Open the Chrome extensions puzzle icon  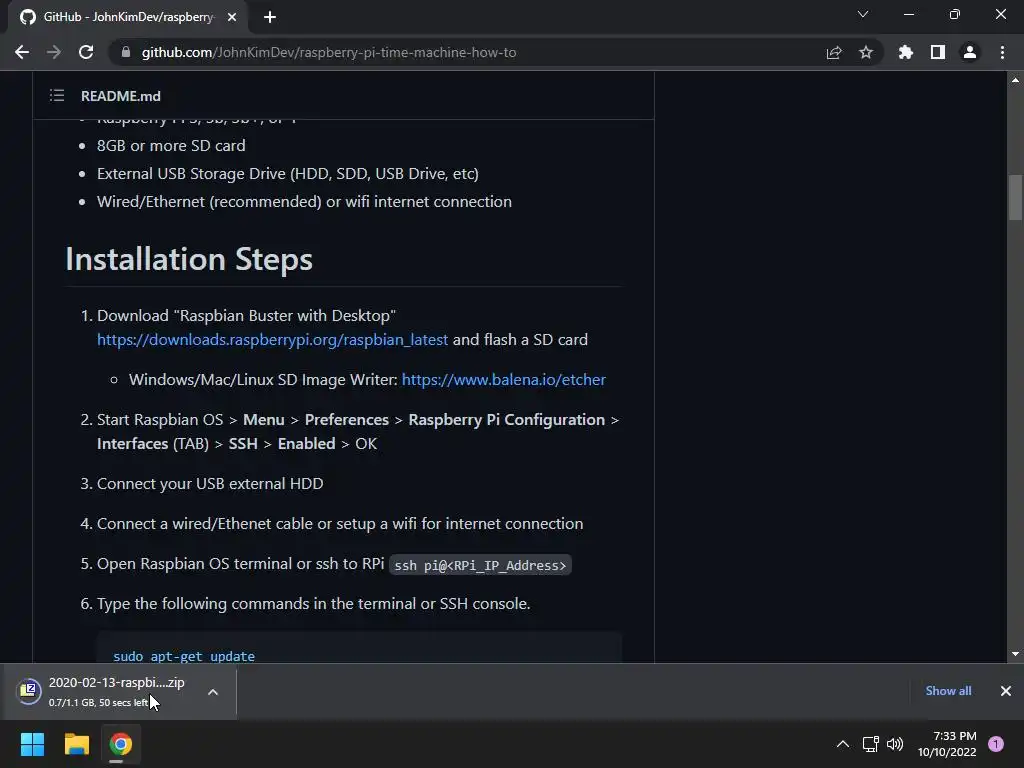pyautogui.click(x=905, y=52)
